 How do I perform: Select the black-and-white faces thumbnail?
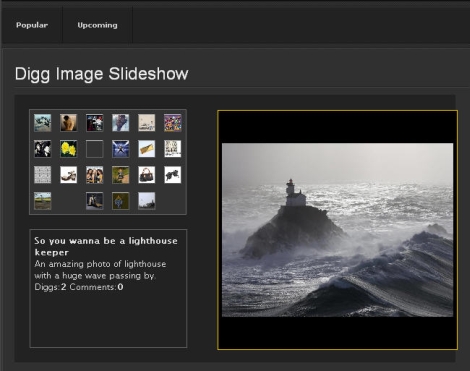pyautogui.click(x=43, y=149)
